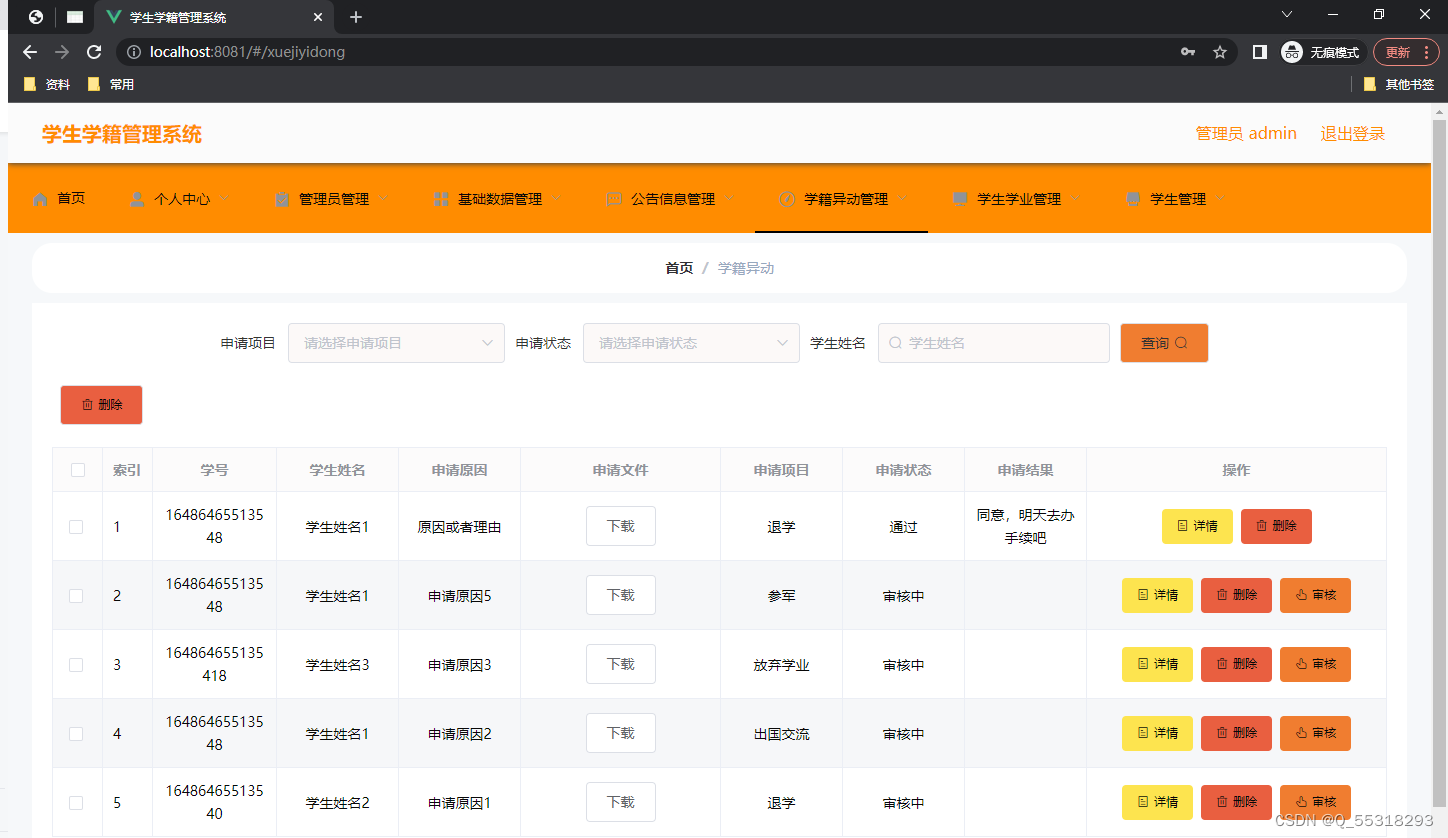The height and width of the screenshot is (838, 1448).
Task: Click the globe tab at far left
Action: 36,17
